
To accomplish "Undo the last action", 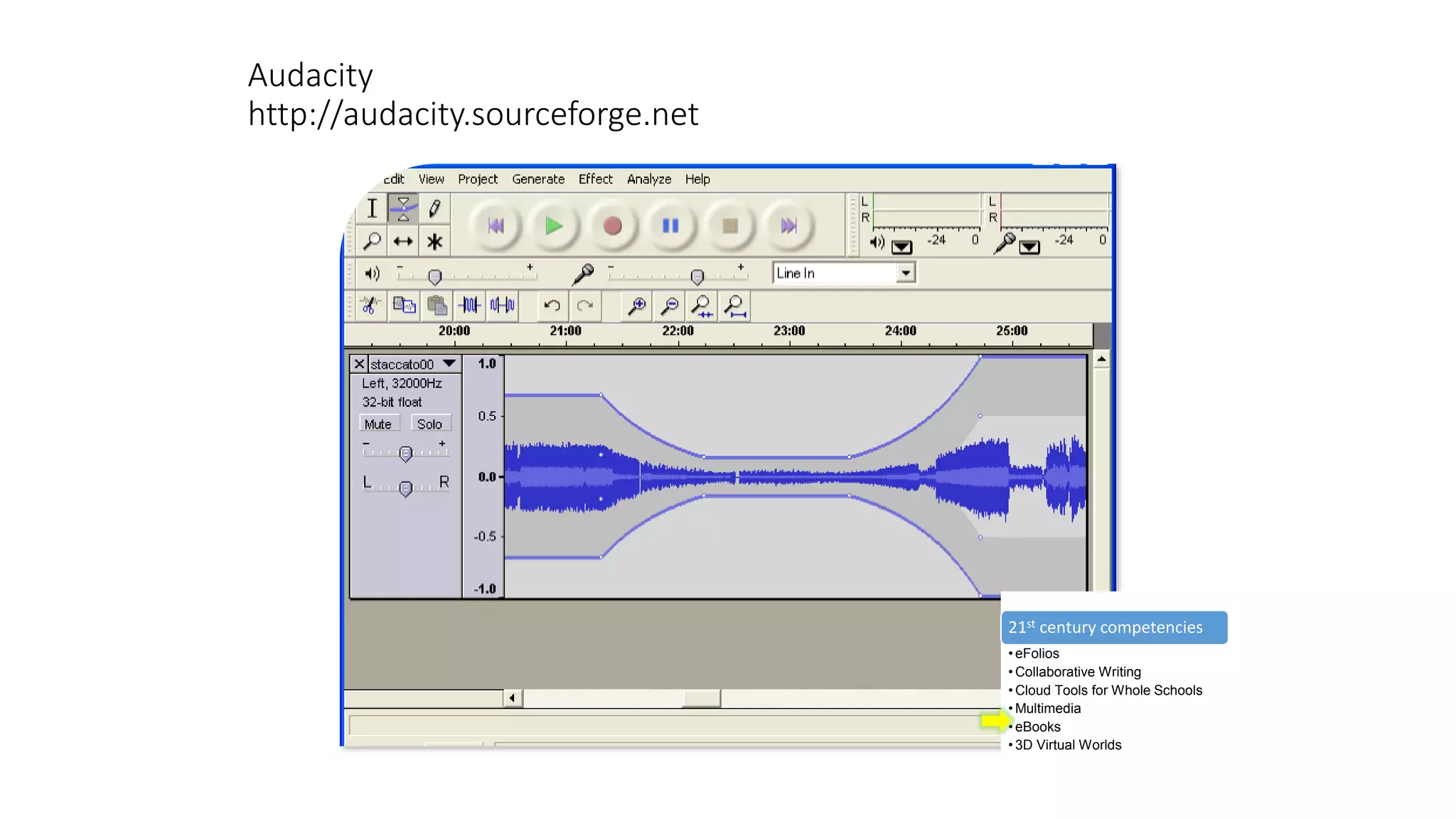I will 552,306.
